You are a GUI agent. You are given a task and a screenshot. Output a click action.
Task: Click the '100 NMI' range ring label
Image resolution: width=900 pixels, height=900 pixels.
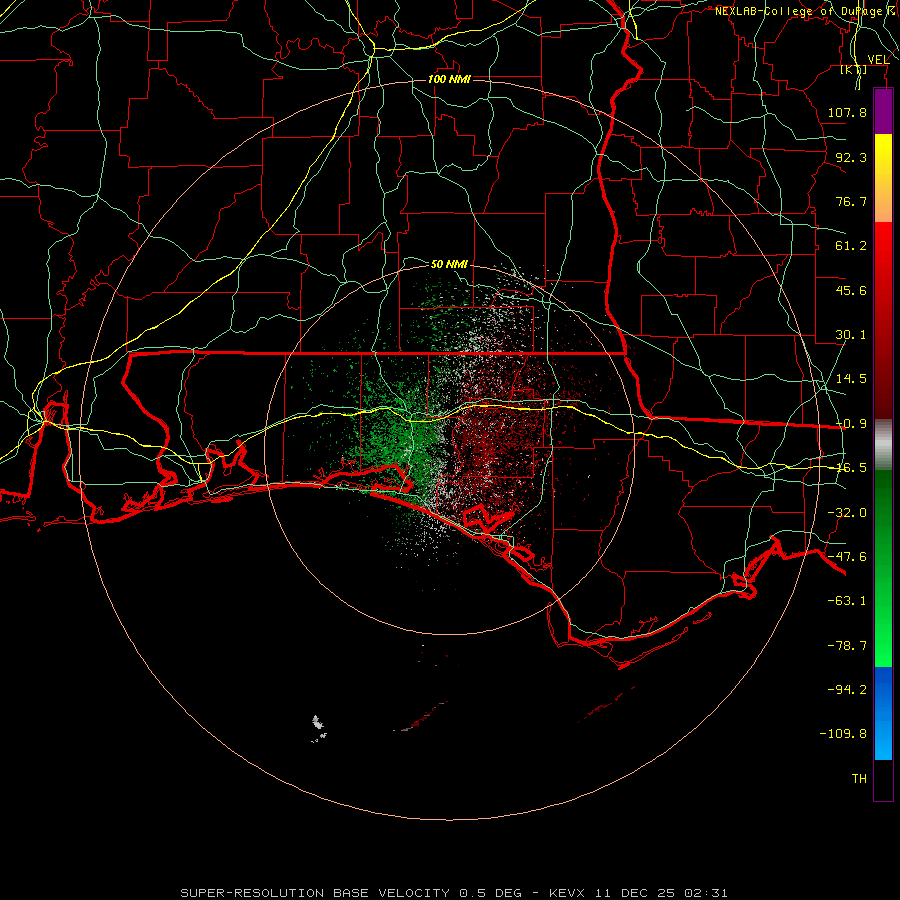[449, 79]
